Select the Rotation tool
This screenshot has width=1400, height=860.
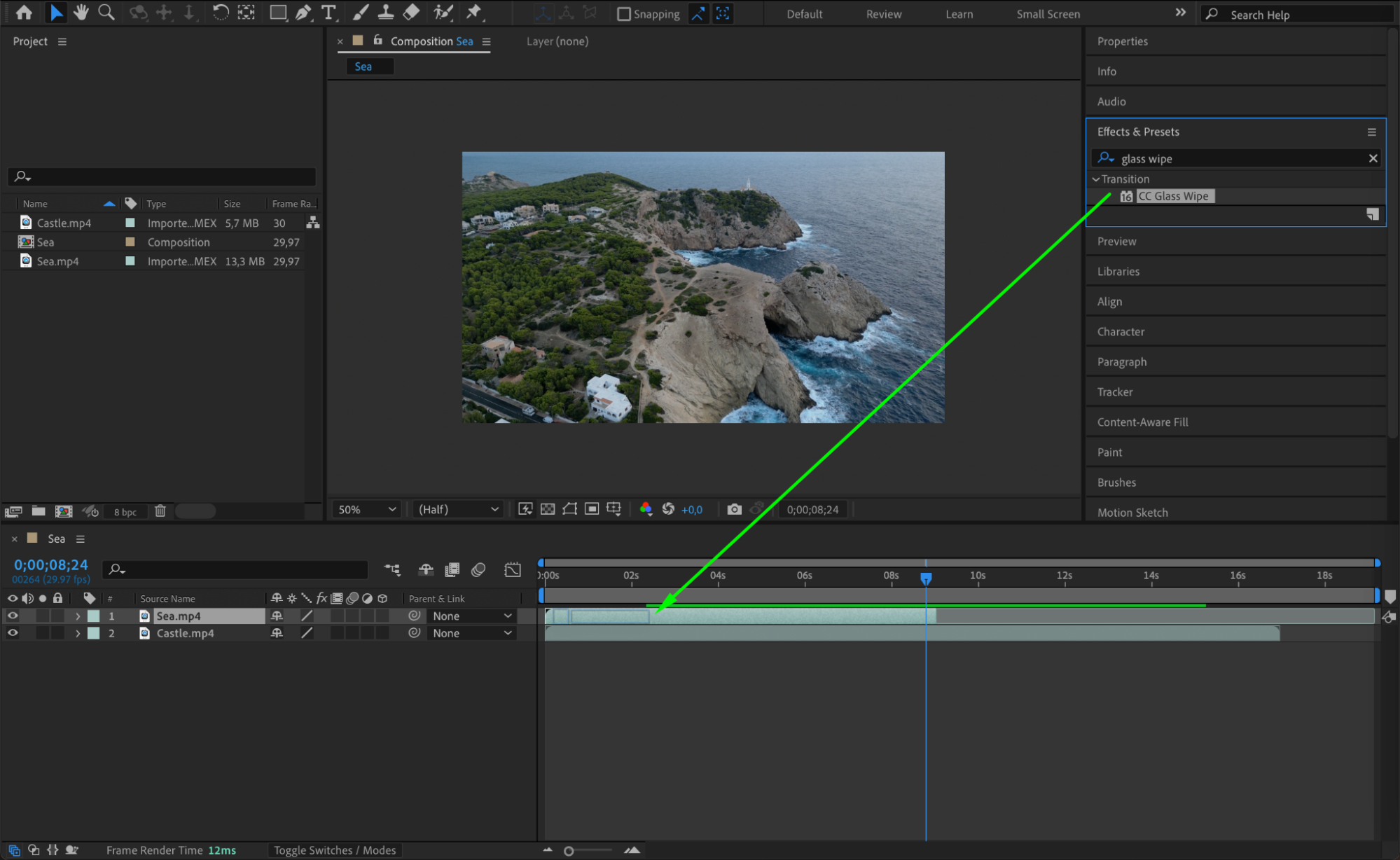pyautogui.click(x=220, y=13)
